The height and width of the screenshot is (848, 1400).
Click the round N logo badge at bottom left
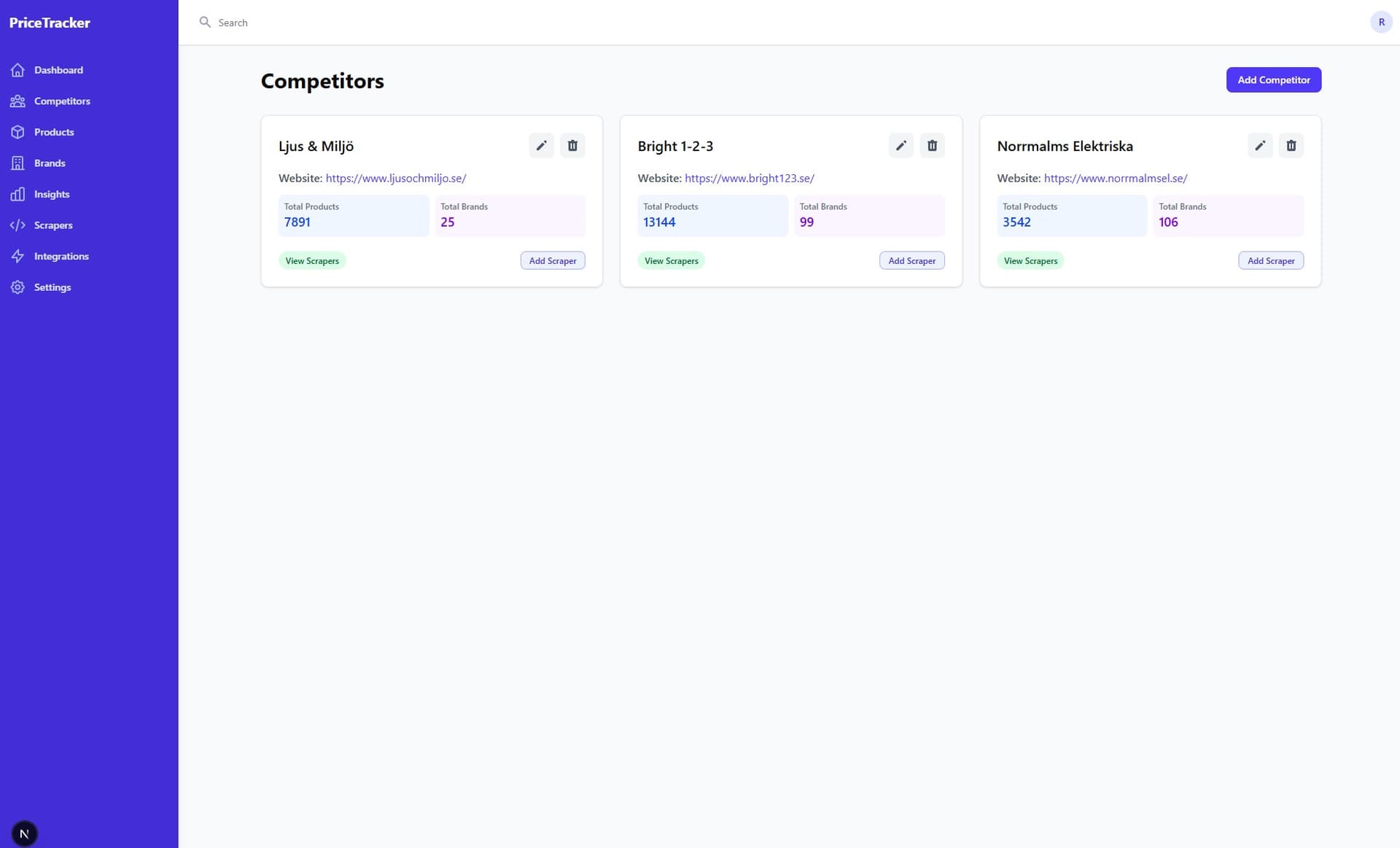tap(24, 833)
